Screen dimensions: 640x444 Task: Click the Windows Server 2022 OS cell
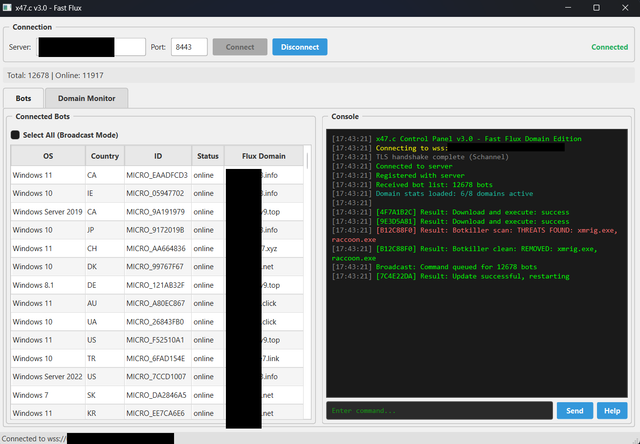(x=47, y=377)
